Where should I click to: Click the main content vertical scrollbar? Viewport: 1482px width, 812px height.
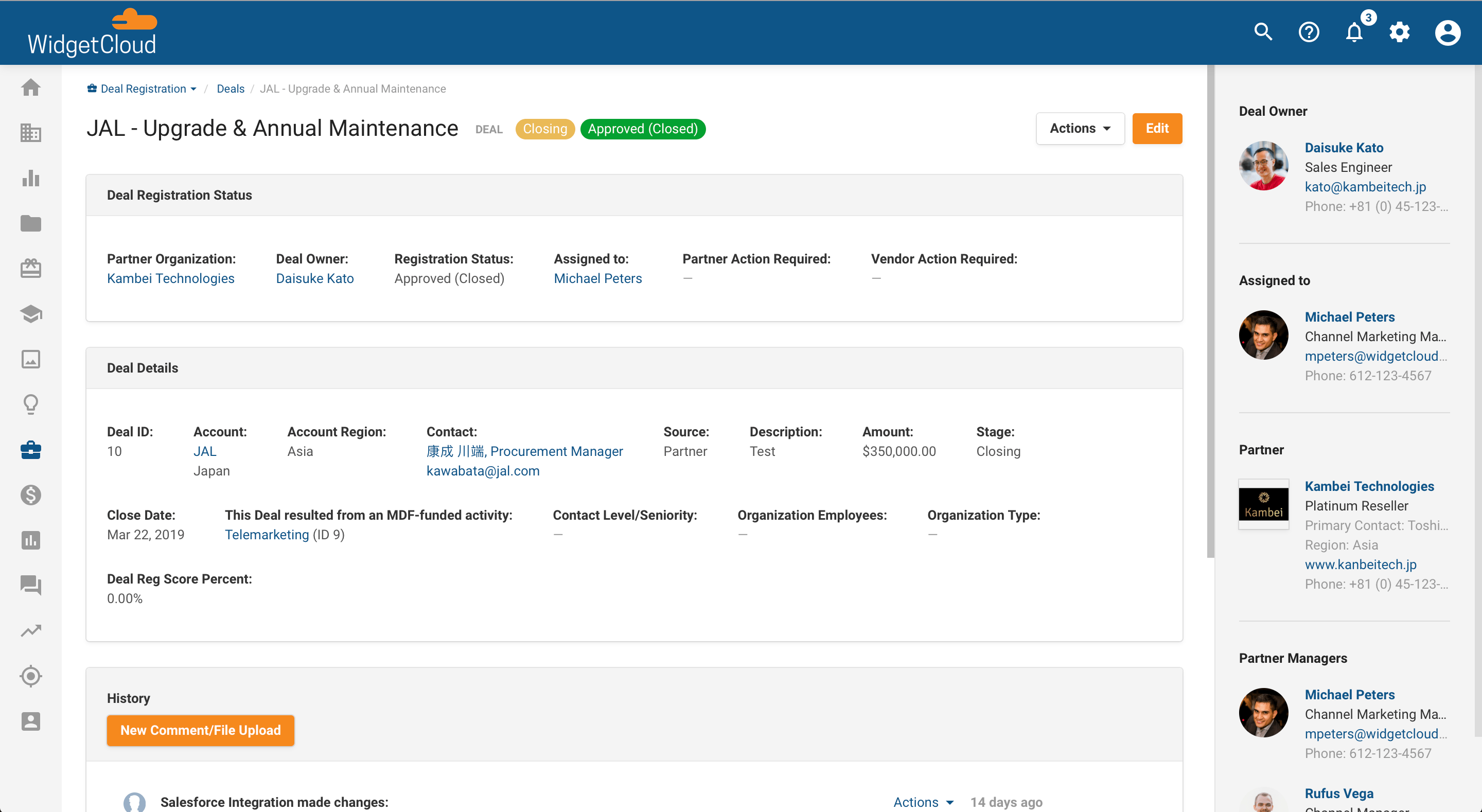(x=1210, y=311)
